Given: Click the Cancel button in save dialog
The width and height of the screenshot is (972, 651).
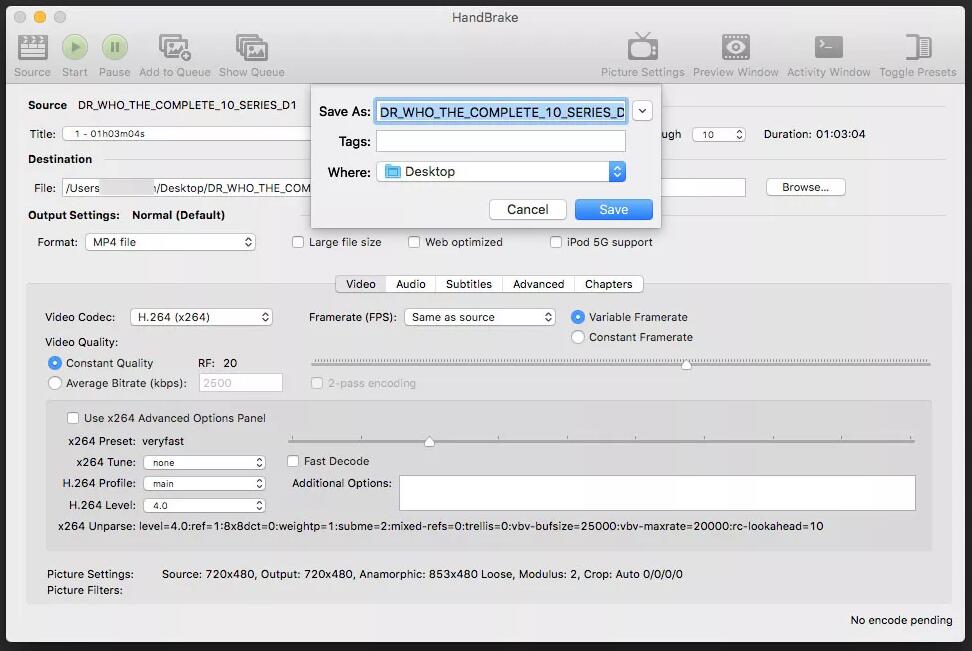Looking at the screenshot, I should (x=528, y=210).
